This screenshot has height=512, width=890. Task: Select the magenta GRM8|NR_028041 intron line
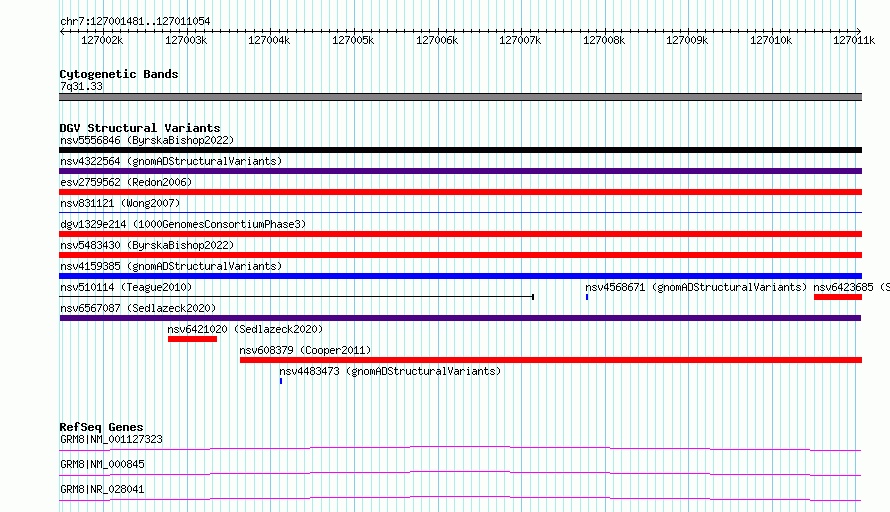click(460, 498)
